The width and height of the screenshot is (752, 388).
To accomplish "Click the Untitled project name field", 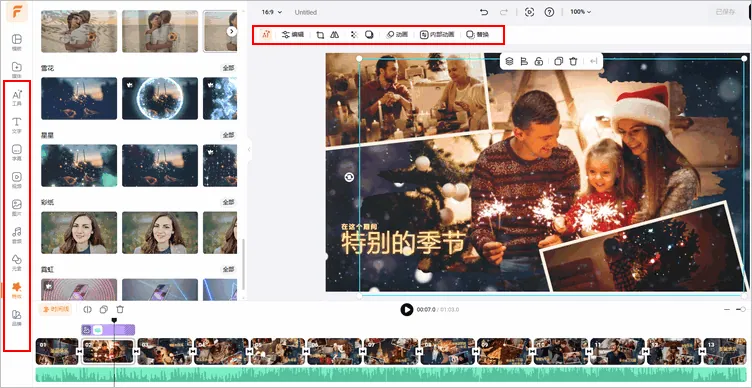I will coord(306,12).
